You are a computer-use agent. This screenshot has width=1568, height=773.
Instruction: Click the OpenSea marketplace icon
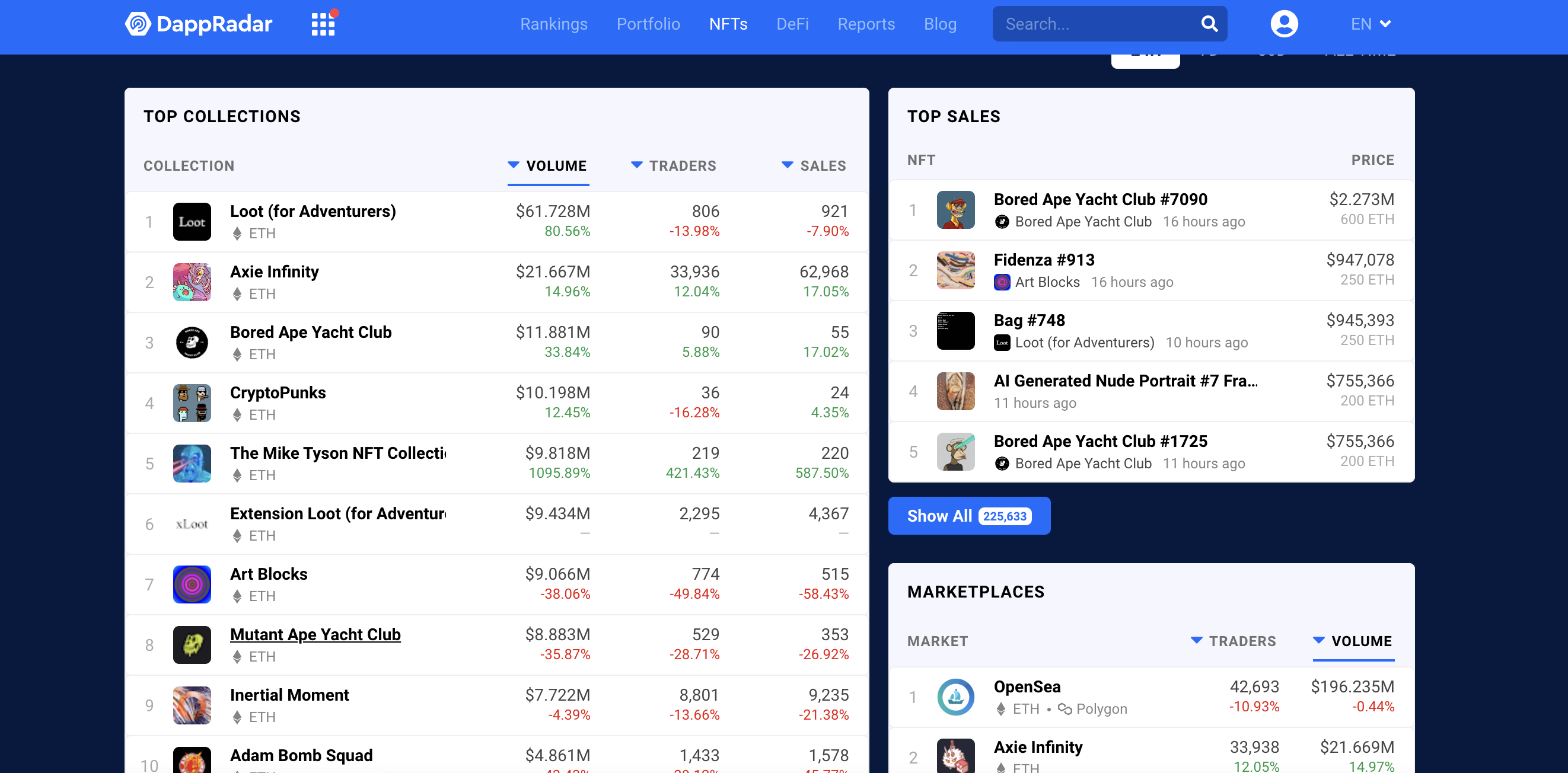955,697
